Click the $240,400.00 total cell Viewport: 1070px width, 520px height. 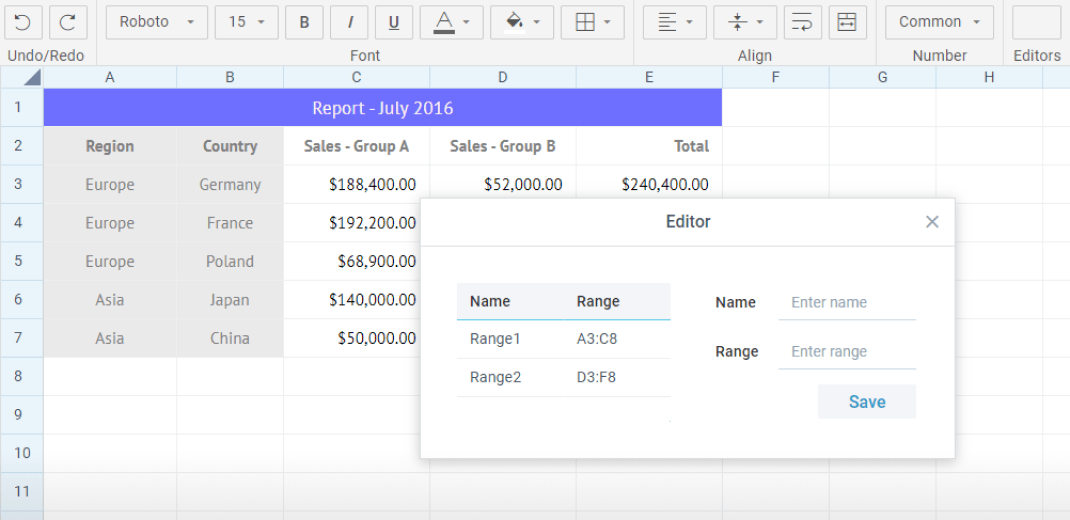point(649,183)
